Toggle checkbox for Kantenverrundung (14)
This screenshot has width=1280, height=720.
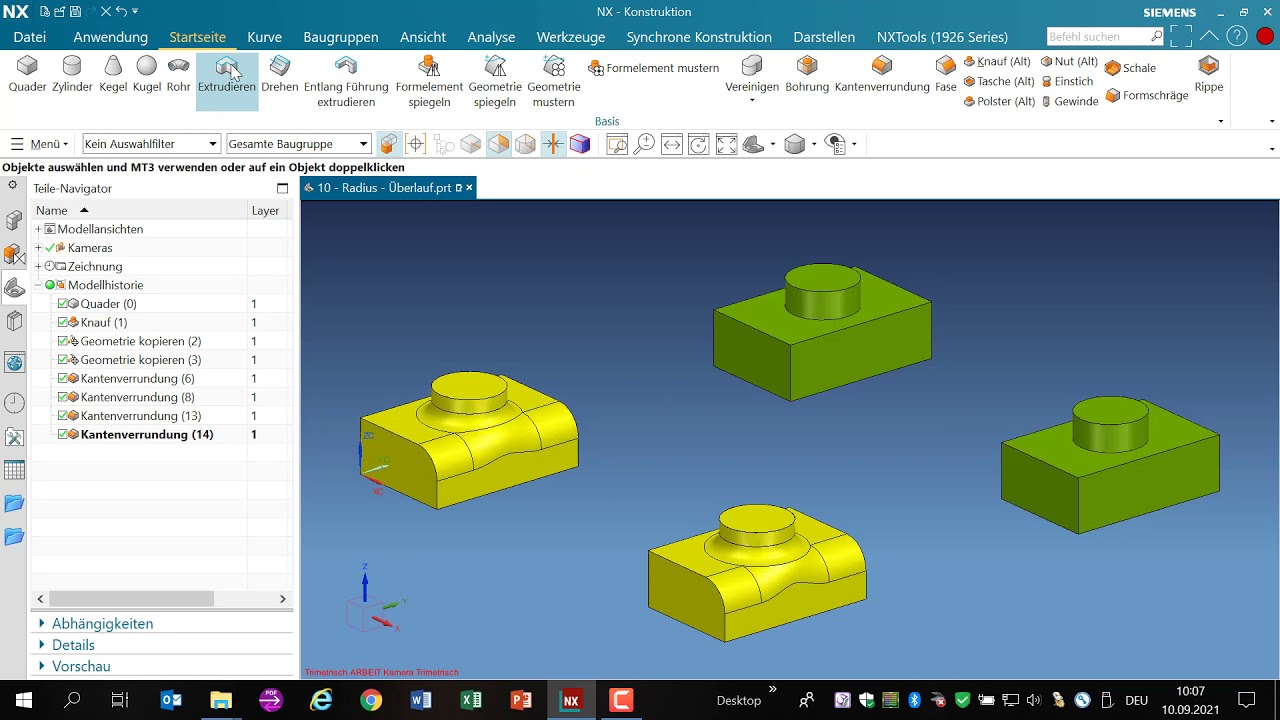pos(63,435)
